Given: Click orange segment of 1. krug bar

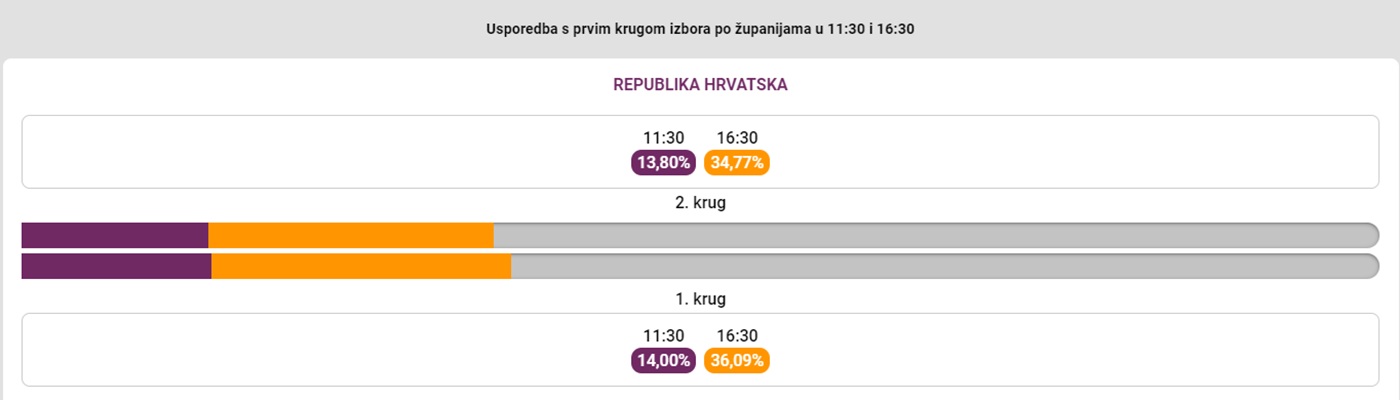Looking at the screenshot, I should (361, 266).
